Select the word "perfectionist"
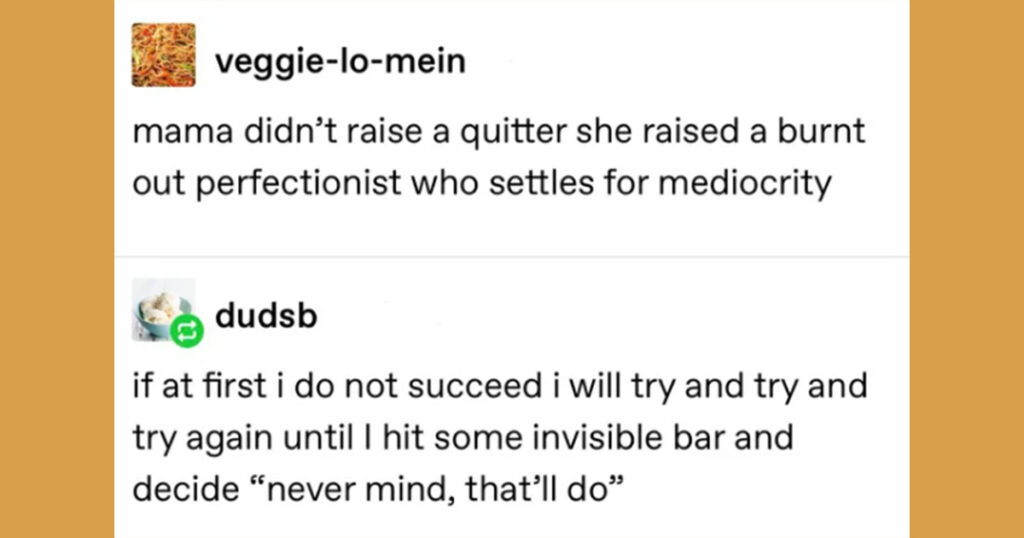 tap(298, 183)
